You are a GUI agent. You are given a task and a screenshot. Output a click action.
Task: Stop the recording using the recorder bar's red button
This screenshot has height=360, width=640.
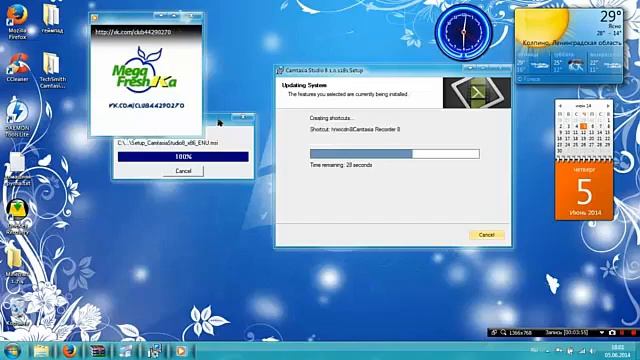pyautogui.click(x=634, y=333)
